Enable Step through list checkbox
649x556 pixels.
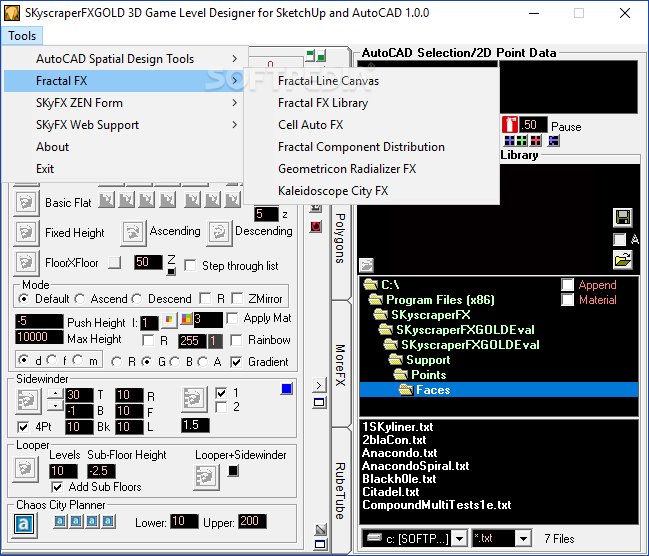click(x=190, y=265)
